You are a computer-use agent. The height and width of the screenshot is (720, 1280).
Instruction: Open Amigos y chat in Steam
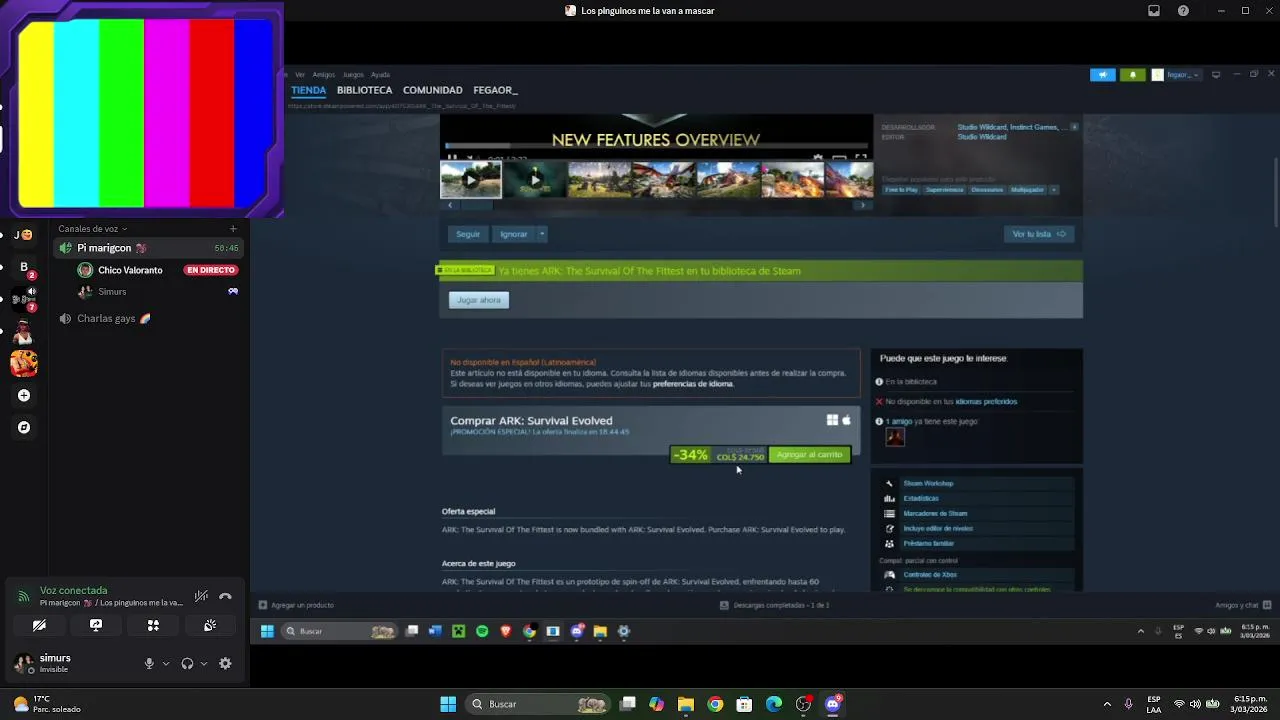(1243, 605)
